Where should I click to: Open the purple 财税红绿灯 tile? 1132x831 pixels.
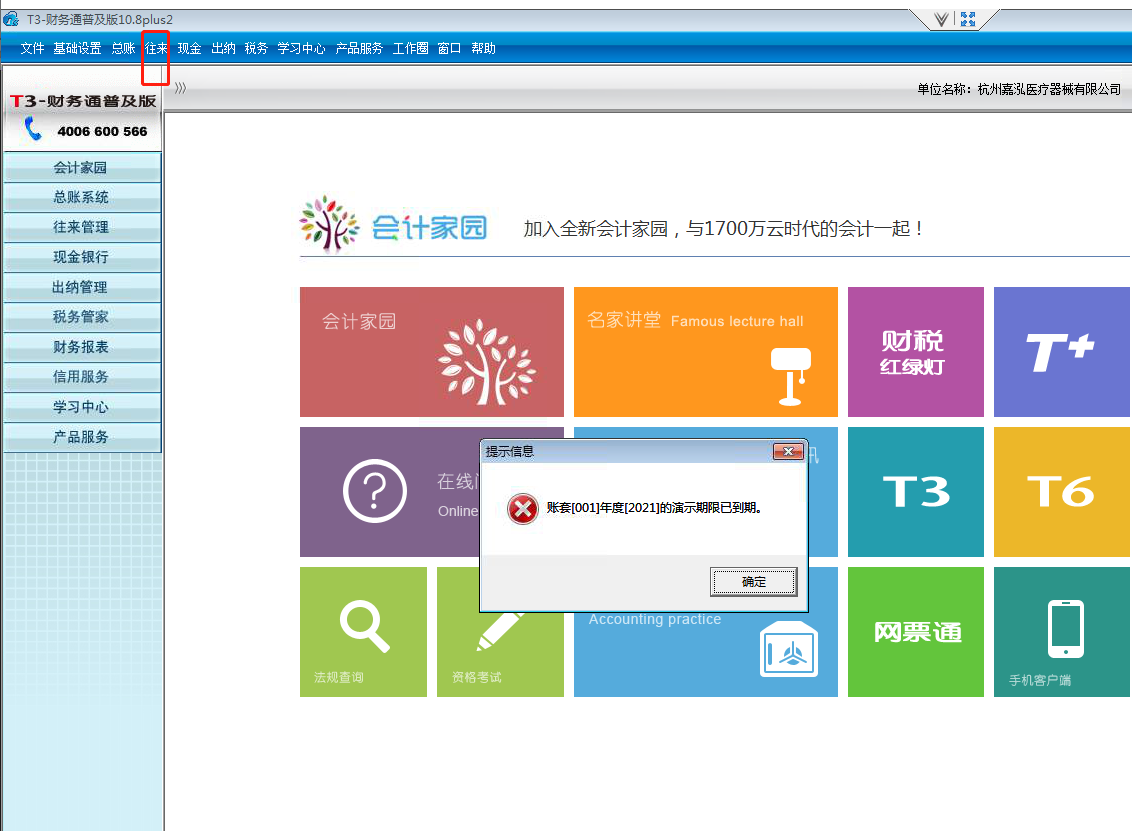(916, 352)
